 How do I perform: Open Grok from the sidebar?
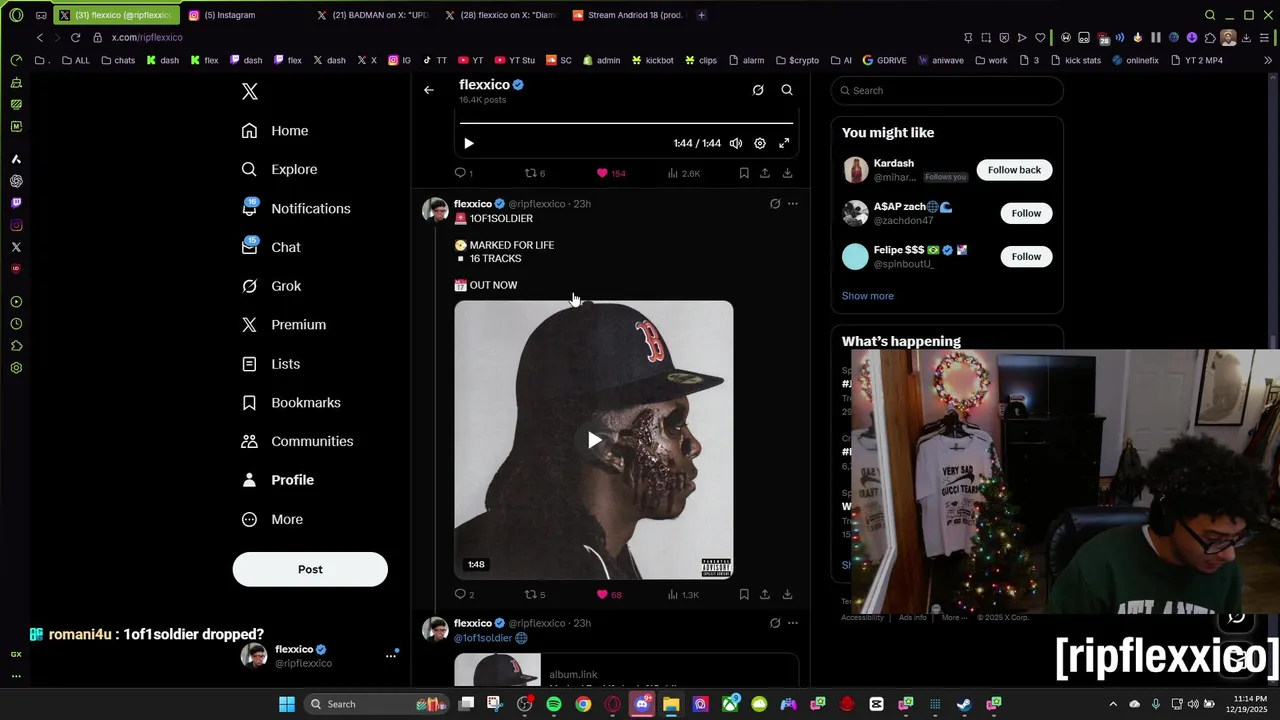coord(271,286)
